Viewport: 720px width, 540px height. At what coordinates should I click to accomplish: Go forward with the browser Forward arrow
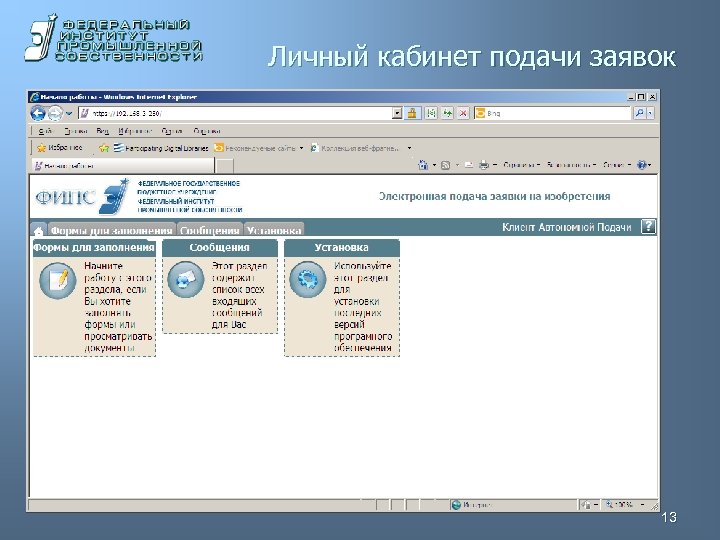[x=55, y=113]
